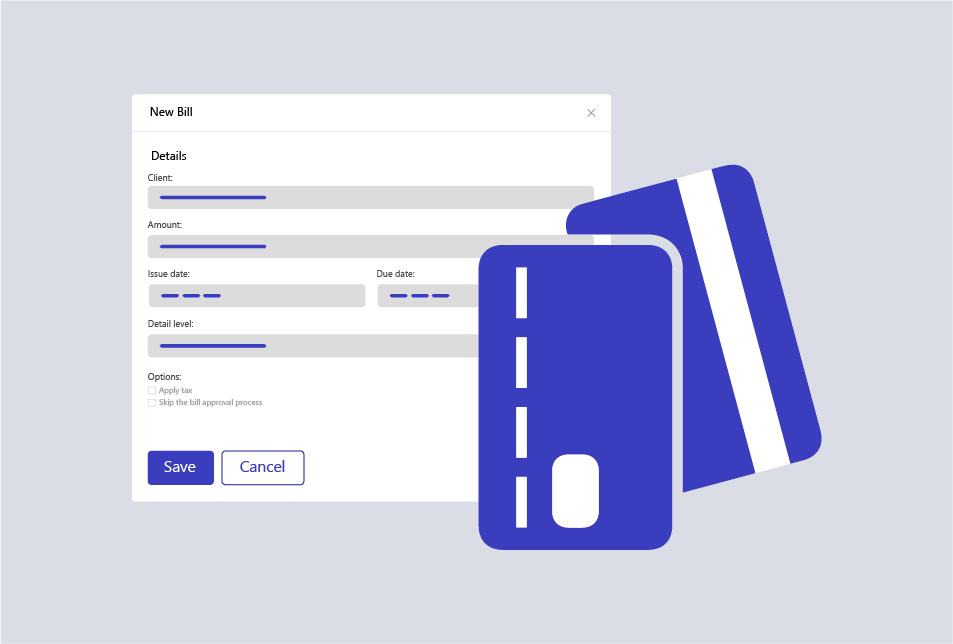Open the Detail level field
Screen dimensions: 953x644
(314, 346)
